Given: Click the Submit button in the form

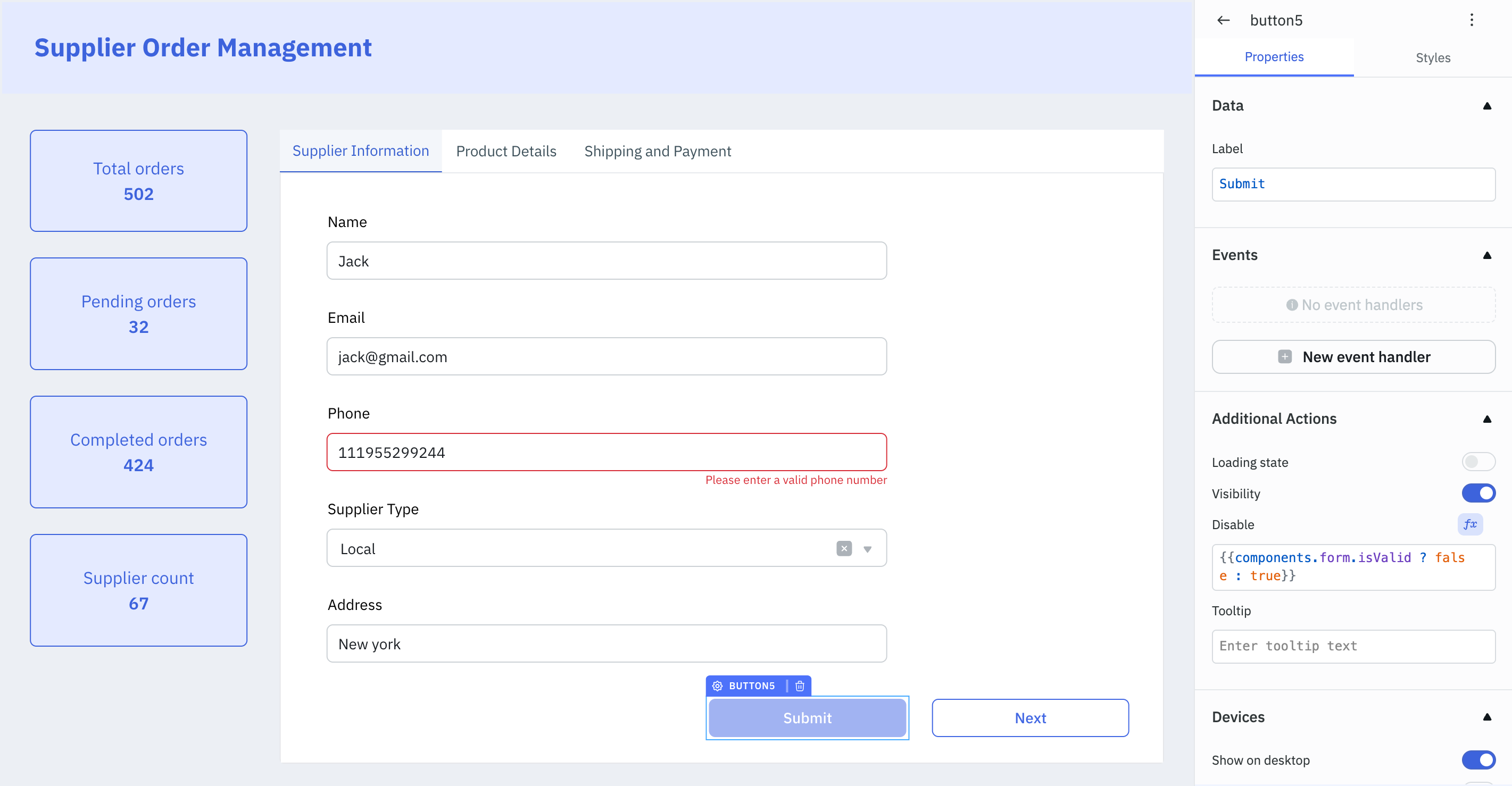Looking at the screenshot, I should (807, 718).
